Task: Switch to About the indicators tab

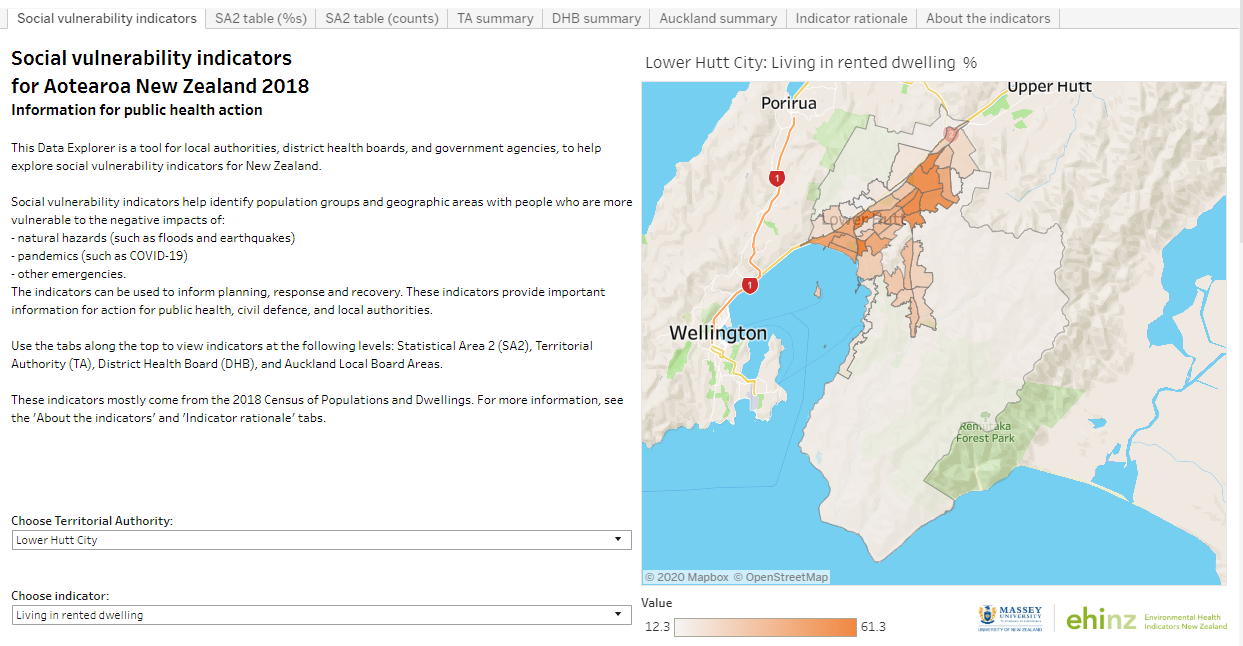Action: (988, 18)
